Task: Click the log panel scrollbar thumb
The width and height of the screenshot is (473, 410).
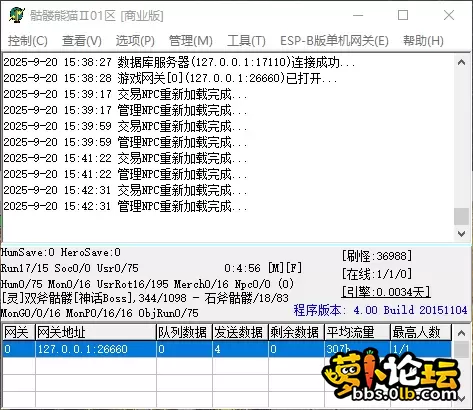Action: point(461,217)
